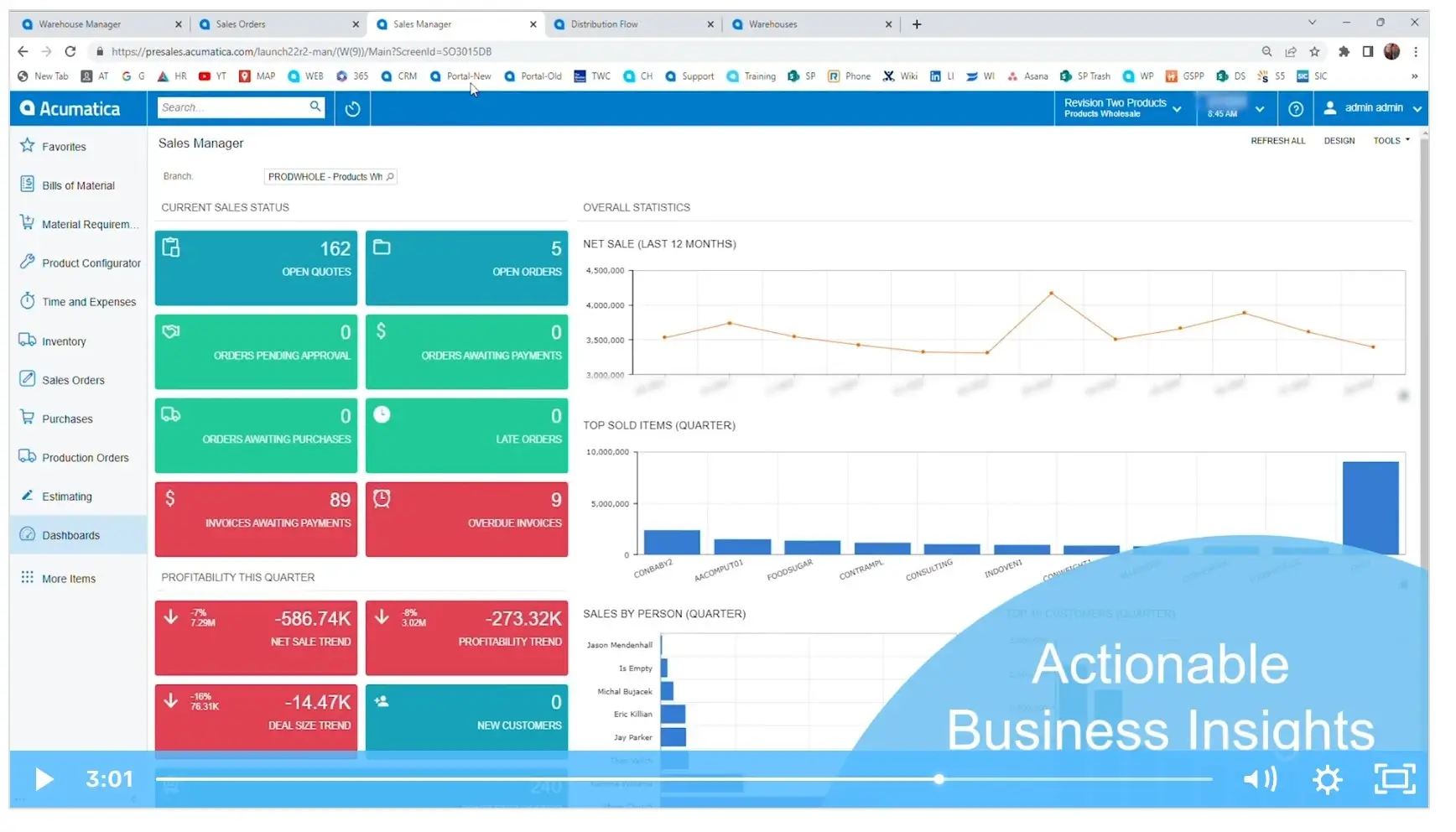Open the CRM bookmark
1456x832 pixels.
(x=399, y=76)
